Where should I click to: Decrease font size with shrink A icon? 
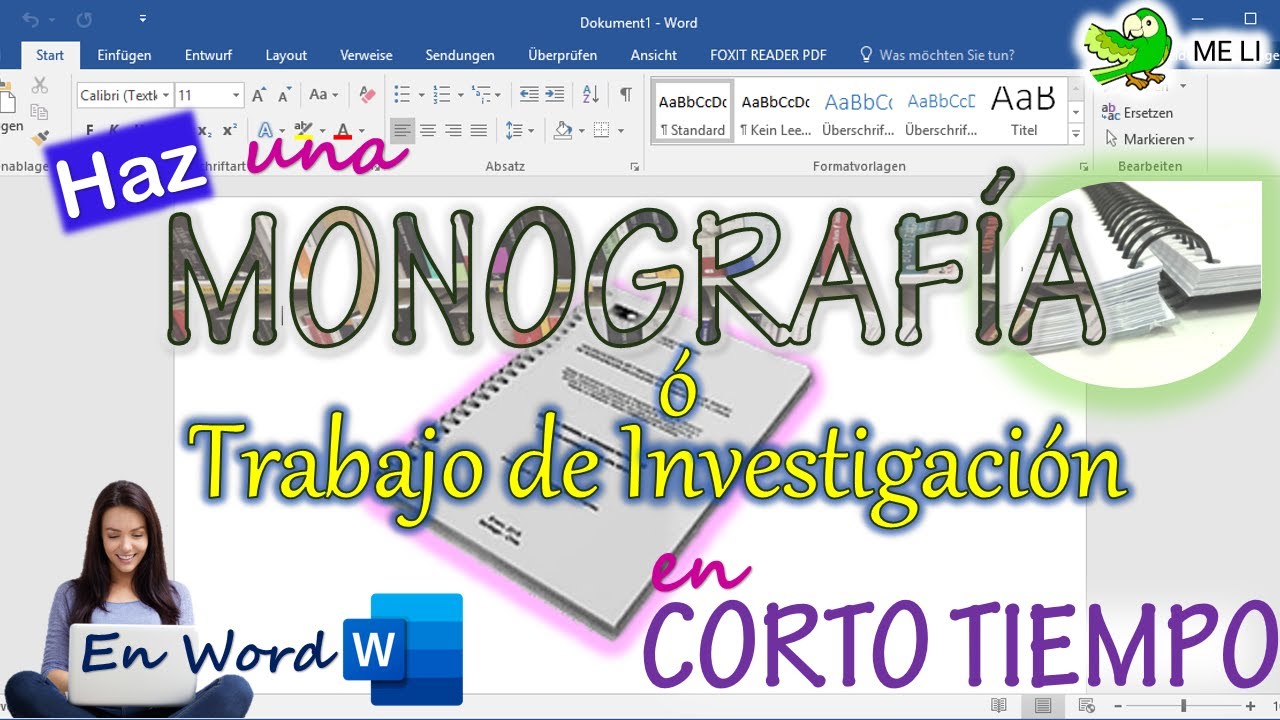(285, 95)
